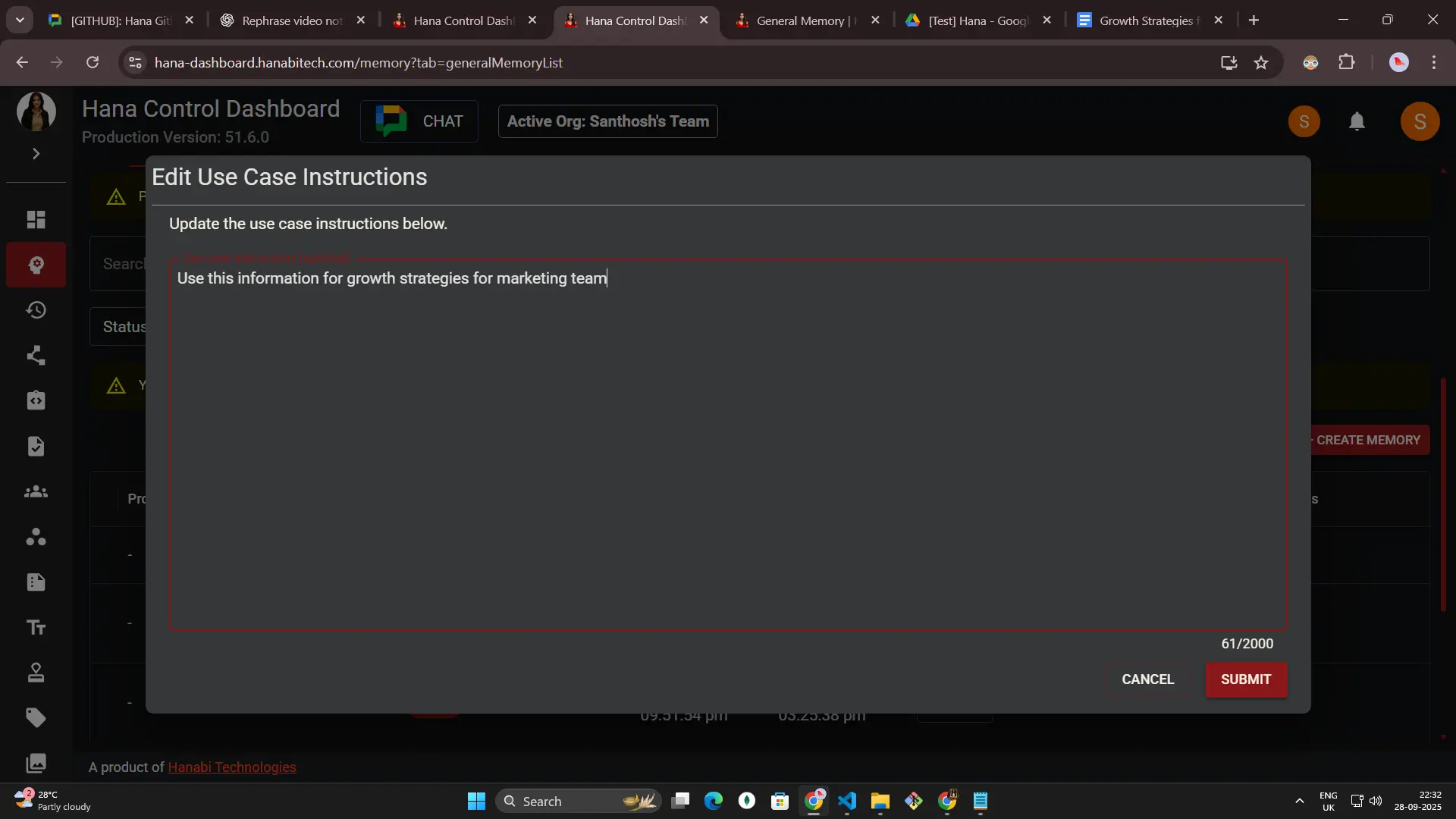Show hidden system tray icons
The image size is (1456, 819).
tap(1299, 801)
